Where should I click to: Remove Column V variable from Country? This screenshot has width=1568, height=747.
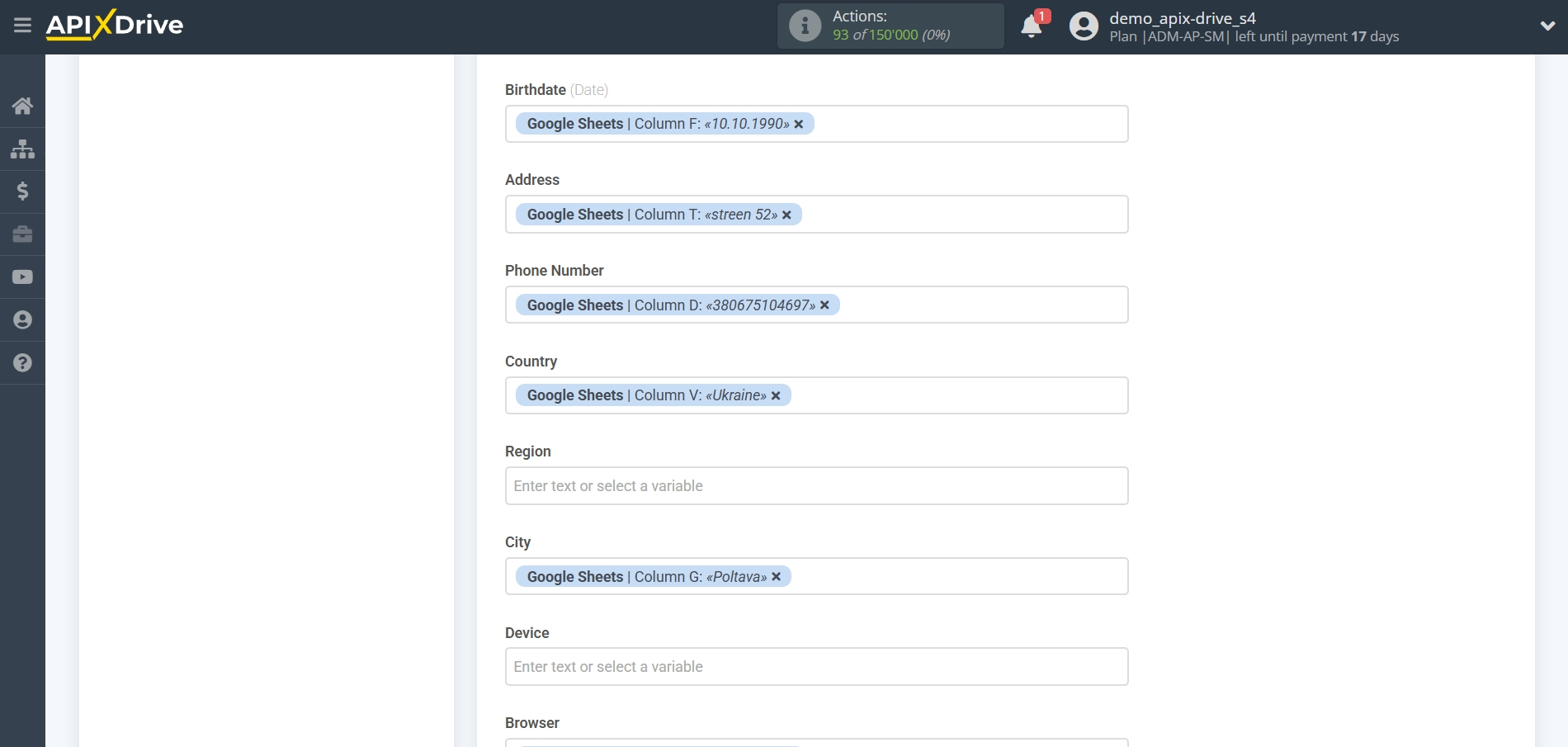point(776,396)
